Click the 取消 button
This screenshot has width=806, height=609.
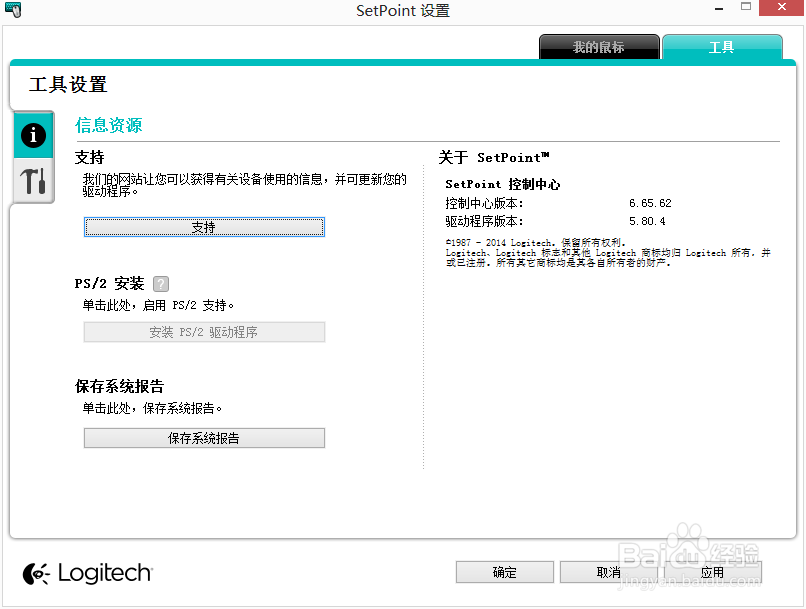click(609, 572)
